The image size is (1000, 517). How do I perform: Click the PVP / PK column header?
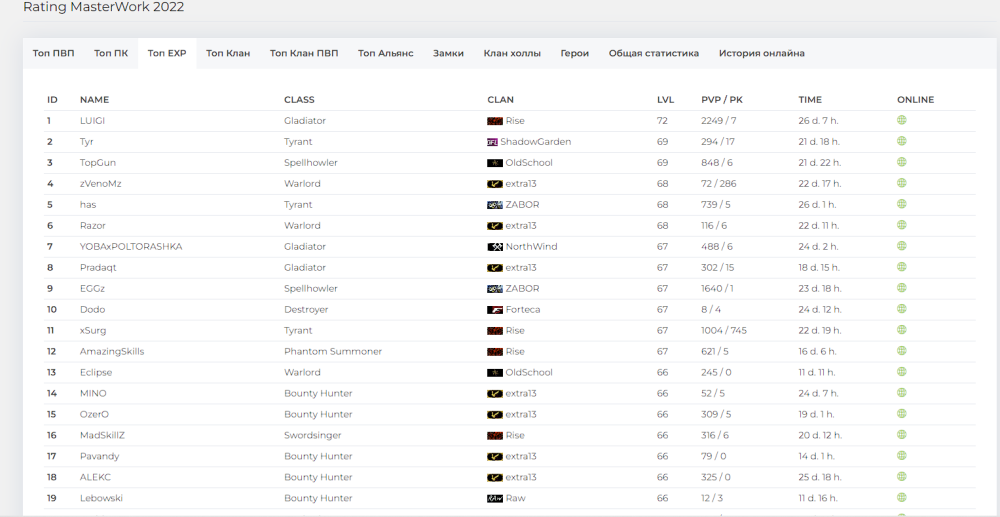point(722,100)
